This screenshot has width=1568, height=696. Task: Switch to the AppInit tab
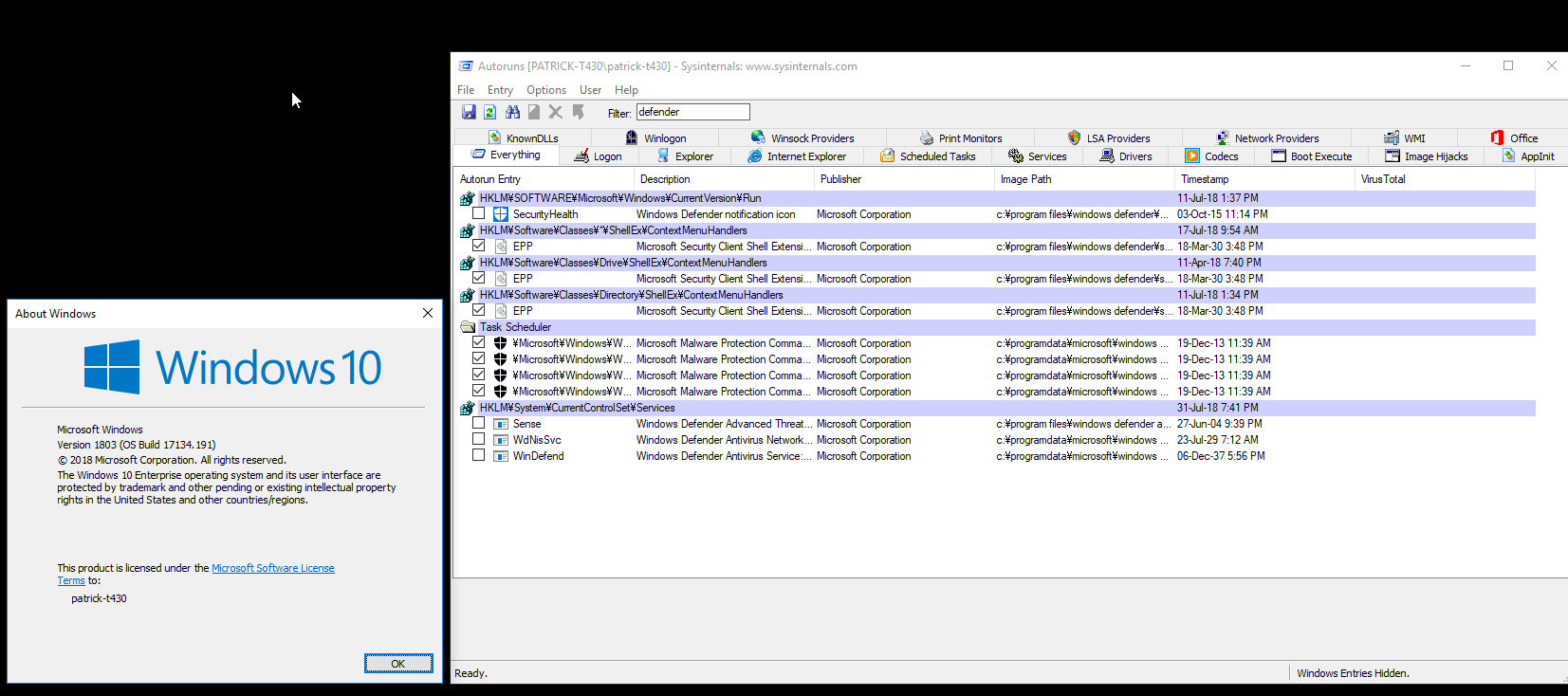(x=1528, y=156)
